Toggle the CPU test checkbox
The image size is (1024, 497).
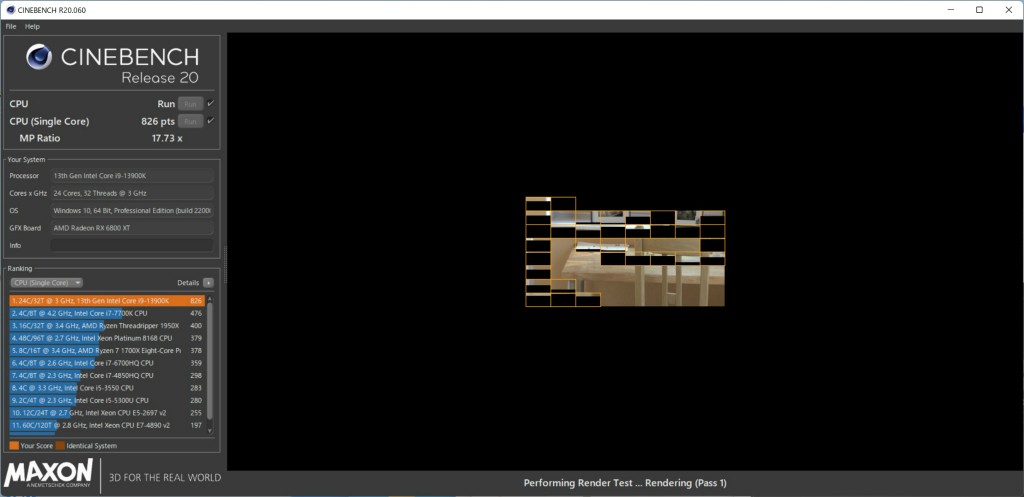click(x=211, y=103)
